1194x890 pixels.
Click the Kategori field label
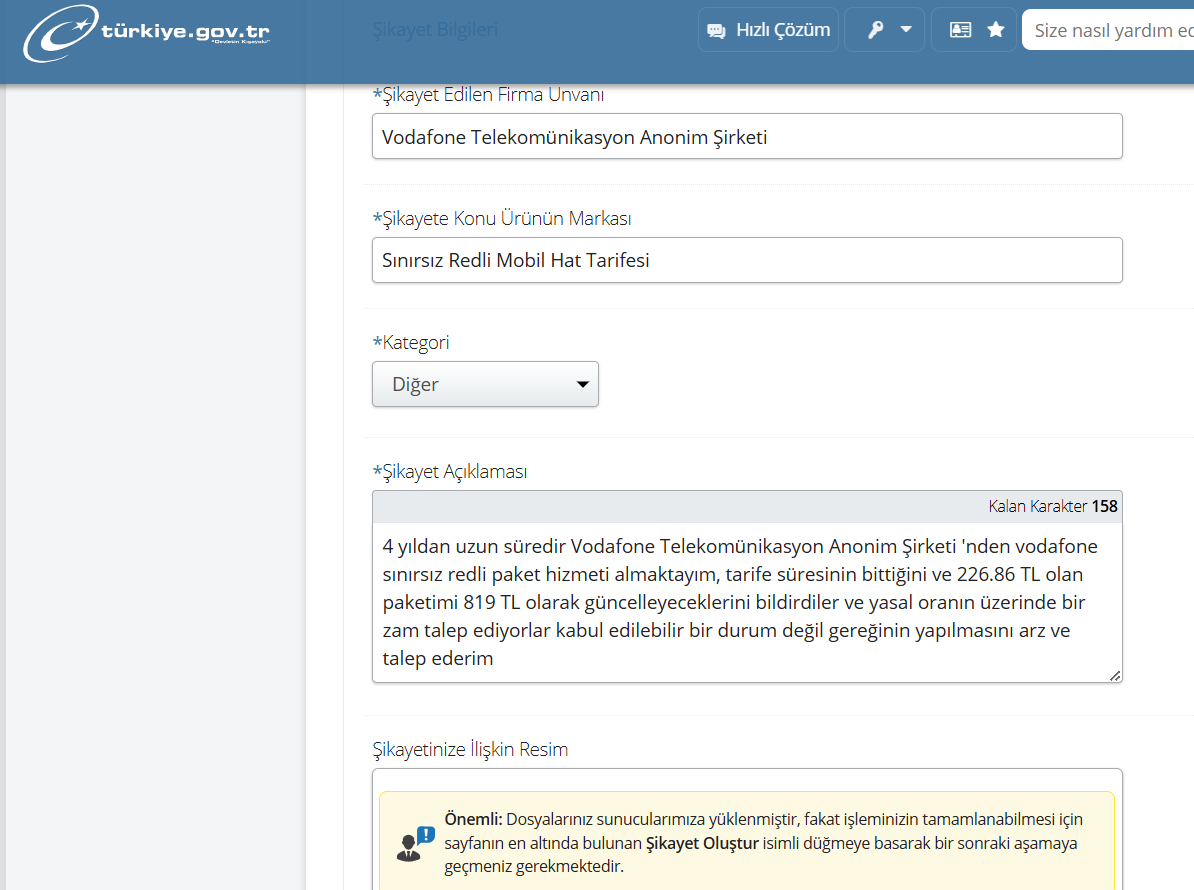pos(411,343)
